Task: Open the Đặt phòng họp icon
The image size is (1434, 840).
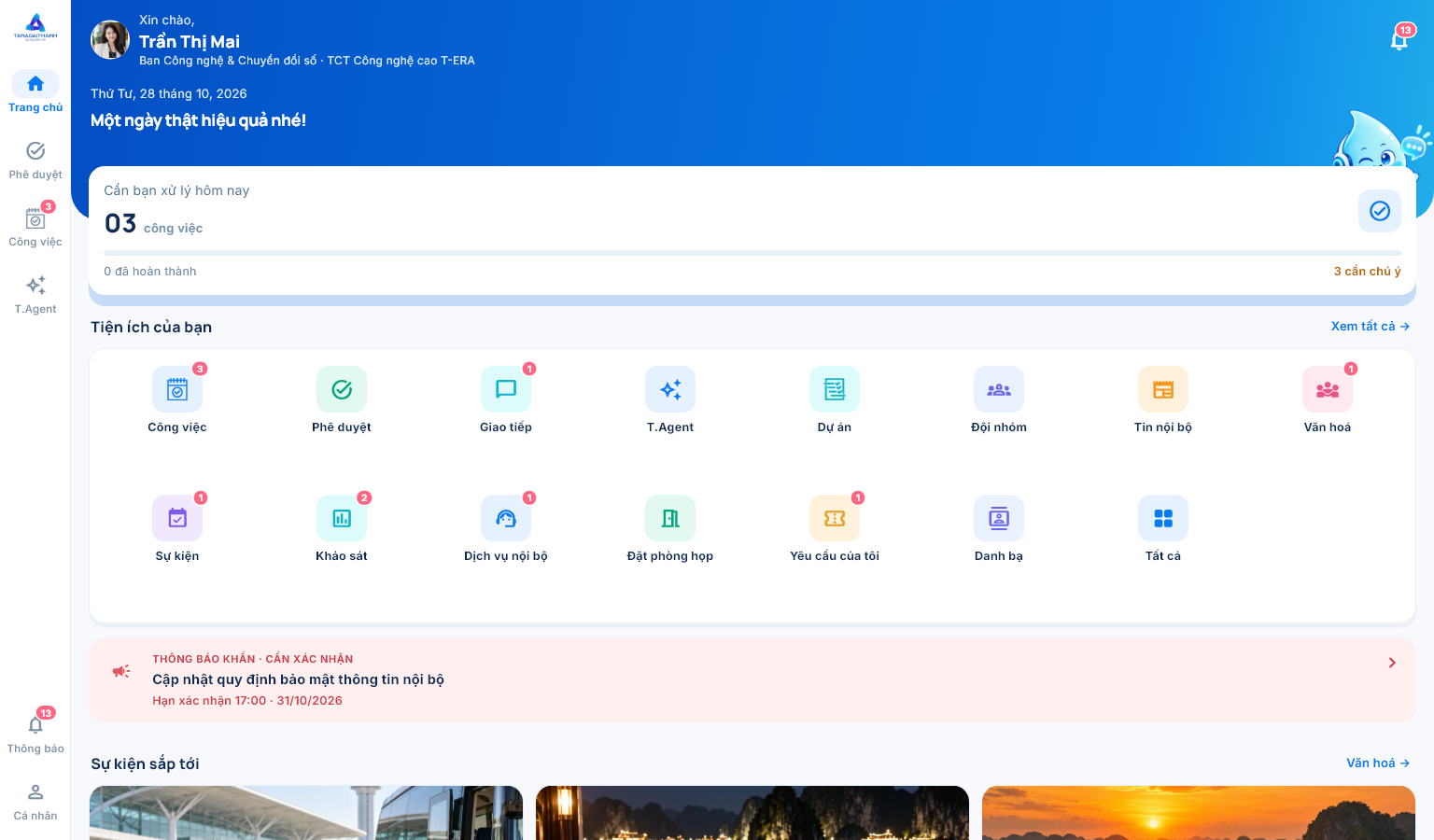Action: click(670, 518)
